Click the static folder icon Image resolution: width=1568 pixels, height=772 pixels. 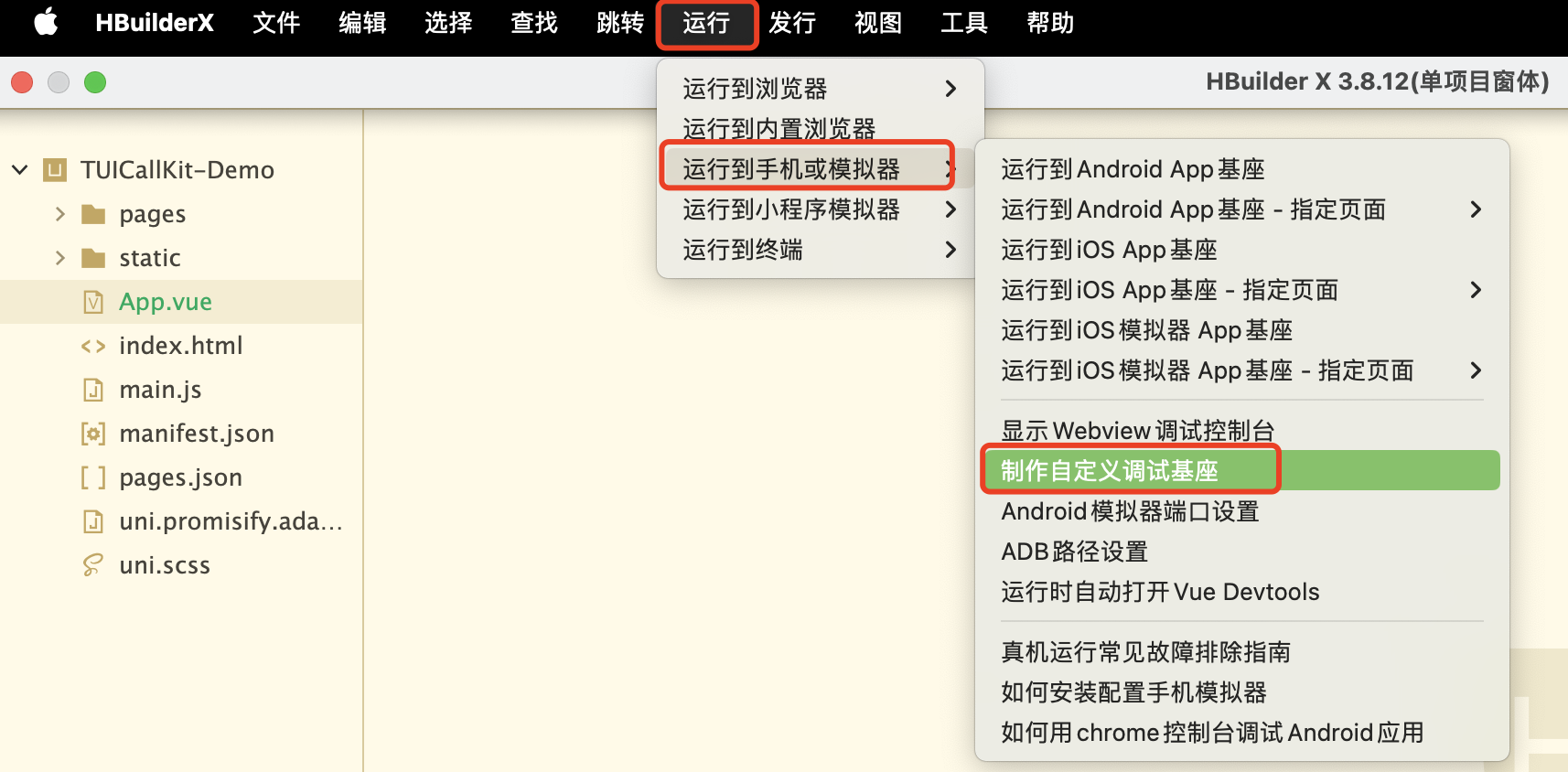[93, 258]
